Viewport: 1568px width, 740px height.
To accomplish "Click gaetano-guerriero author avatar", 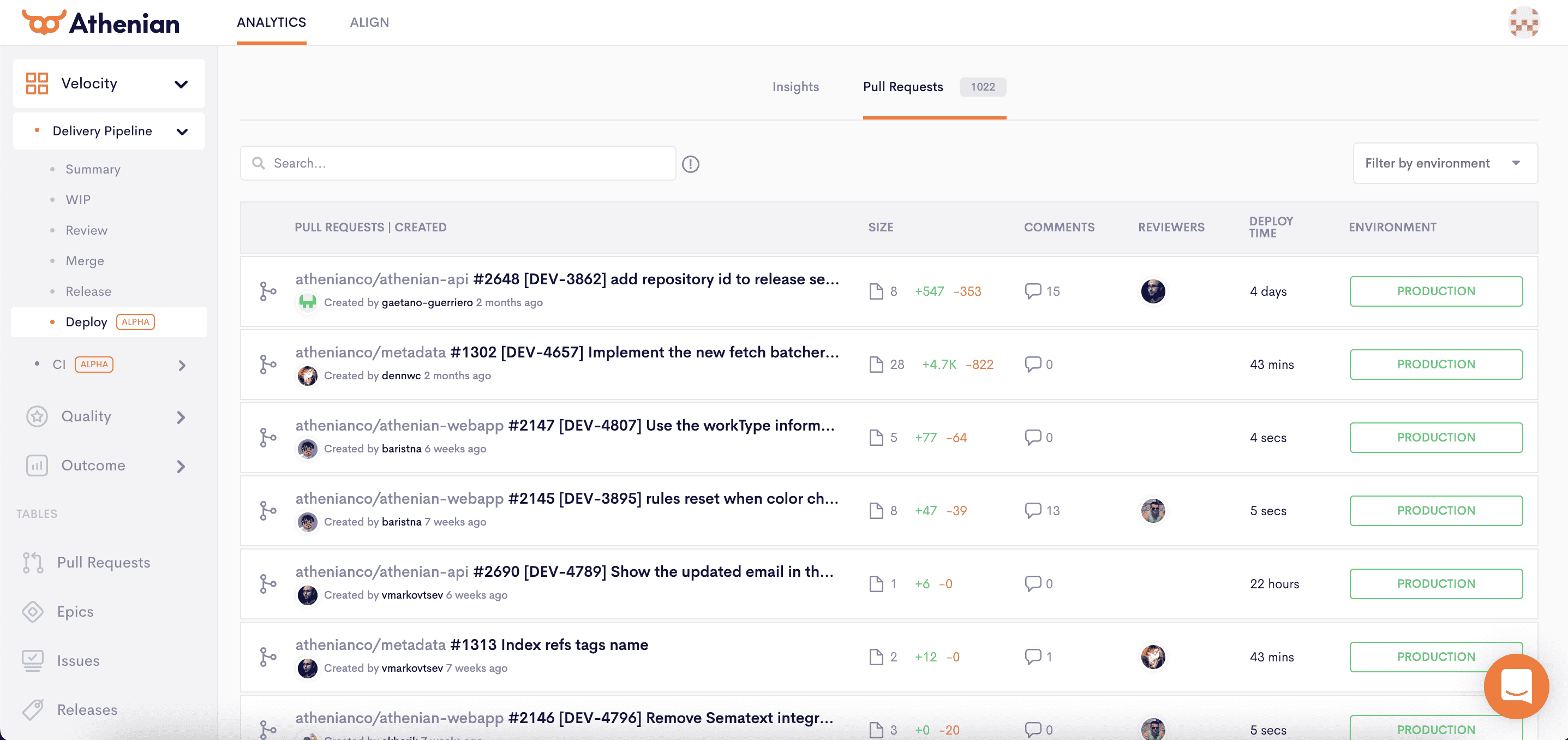I will coord(307,302).
